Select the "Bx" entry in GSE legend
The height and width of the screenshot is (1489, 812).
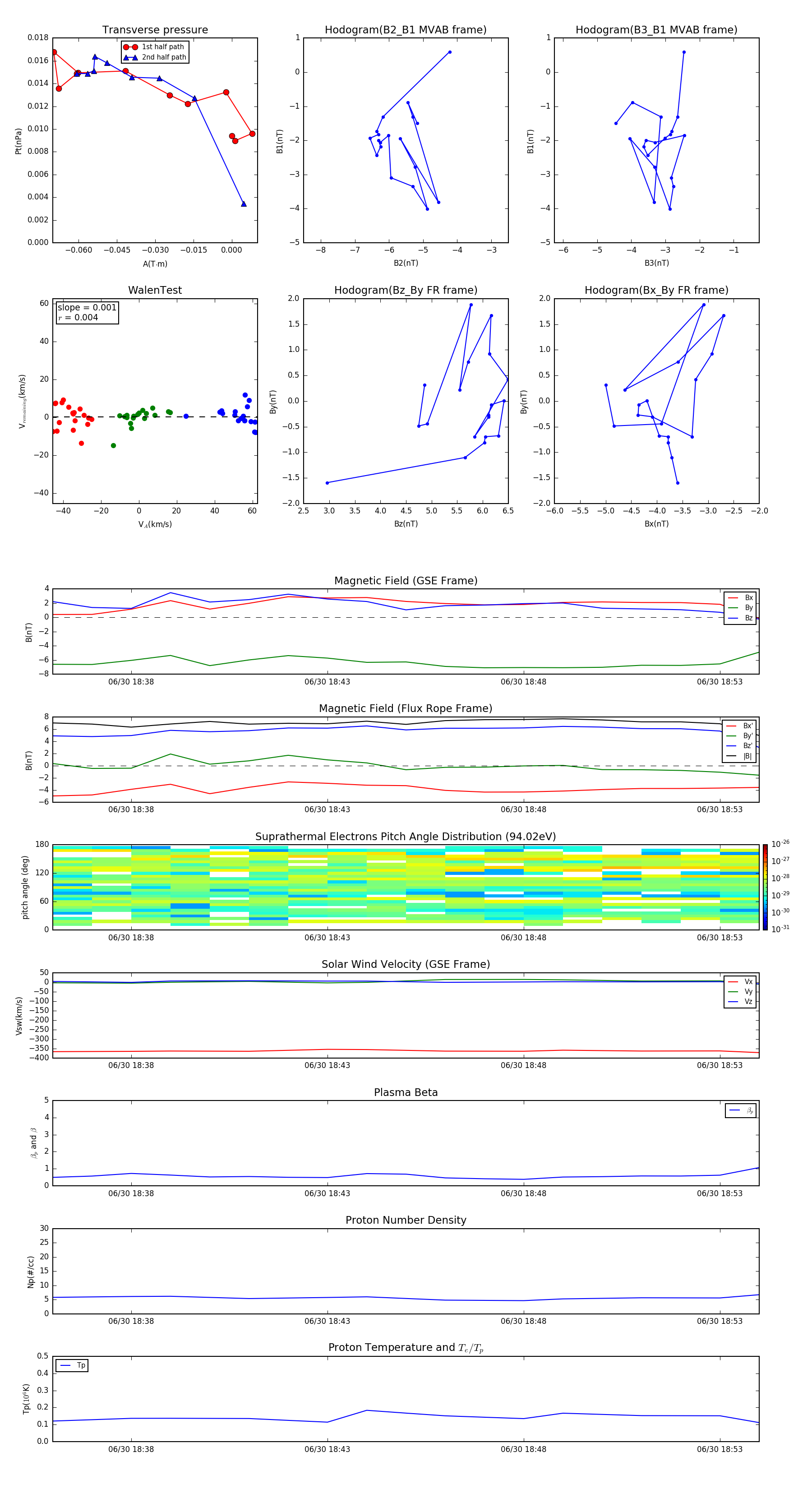click(x=740, y=598)
